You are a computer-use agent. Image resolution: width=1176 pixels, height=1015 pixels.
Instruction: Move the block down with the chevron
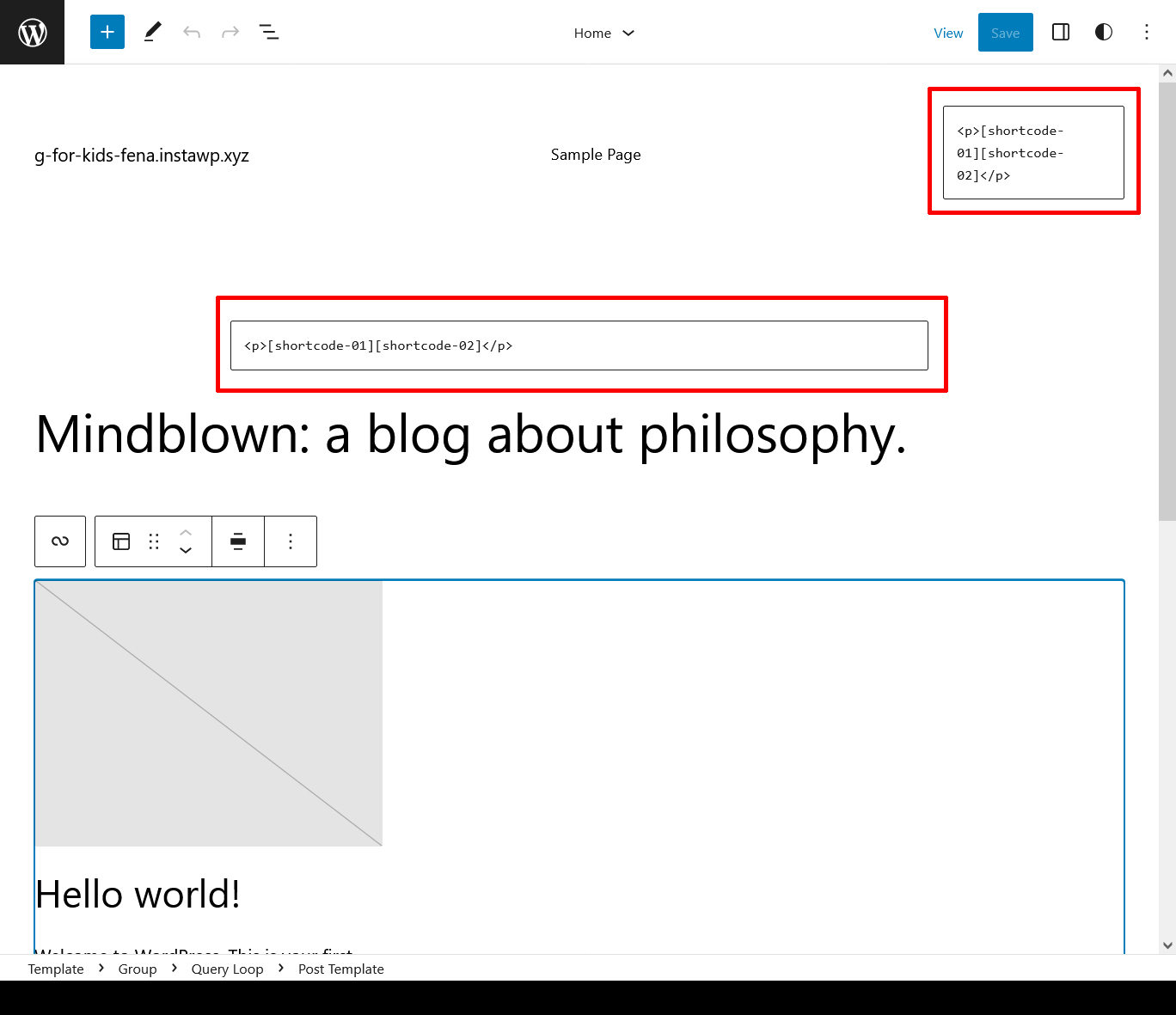coord(186,549)
